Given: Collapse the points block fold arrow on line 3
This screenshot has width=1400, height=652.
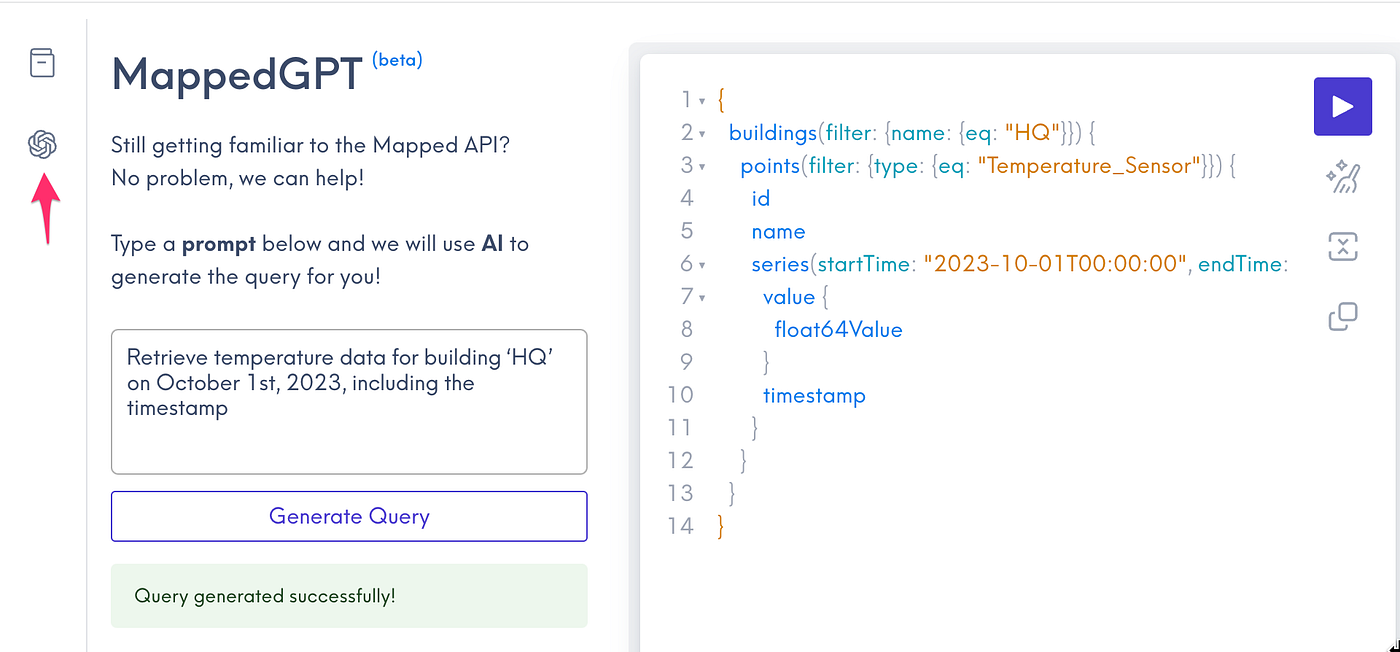Looking at the screenshot, I should 702,166.
